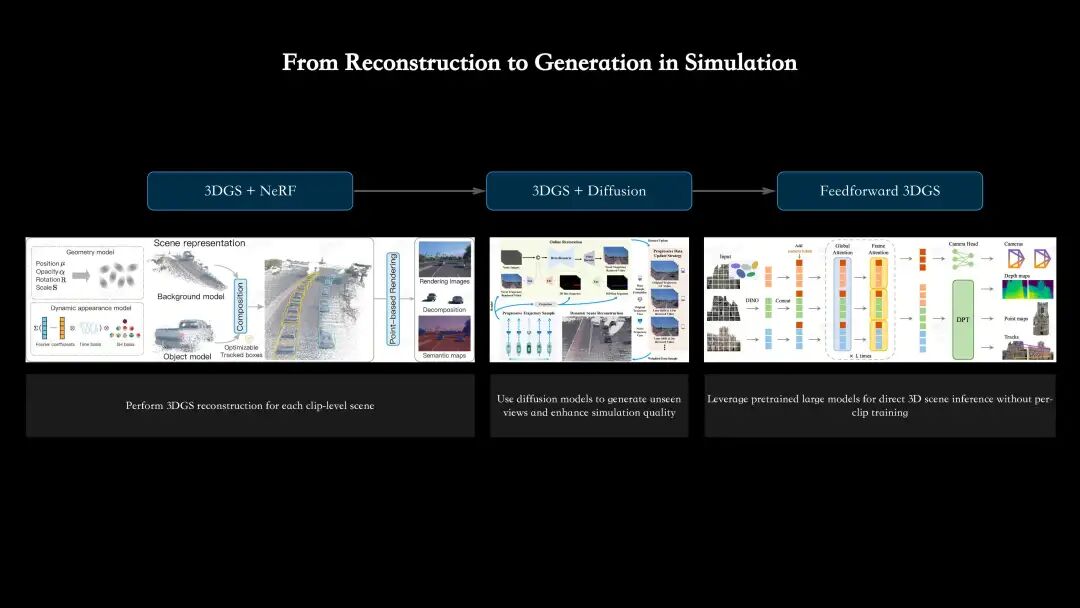This screenshot has height=608, width=1080.
Task: Click the 'Dynamic appearance model' label
Action: [90, 308]
